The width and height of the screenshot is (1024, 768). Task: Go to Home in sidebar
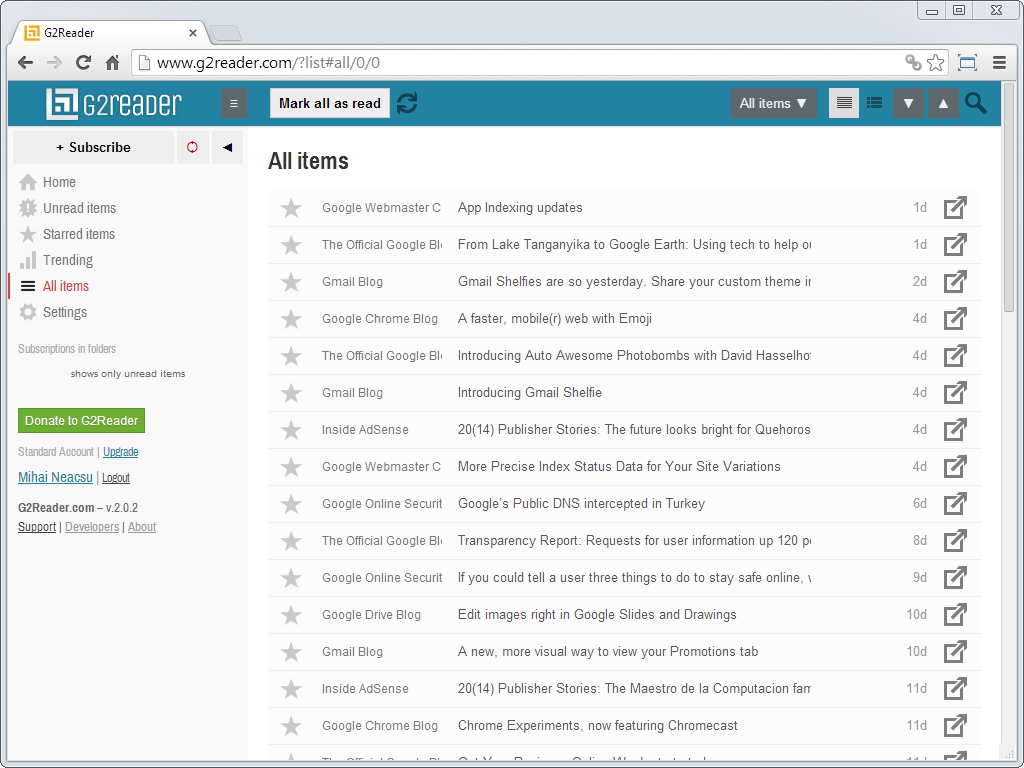[x=48, y=182]
